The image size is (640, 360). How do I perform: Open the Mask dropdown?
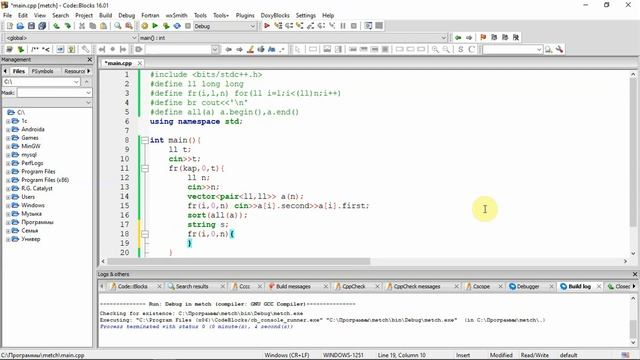point(88,93)
